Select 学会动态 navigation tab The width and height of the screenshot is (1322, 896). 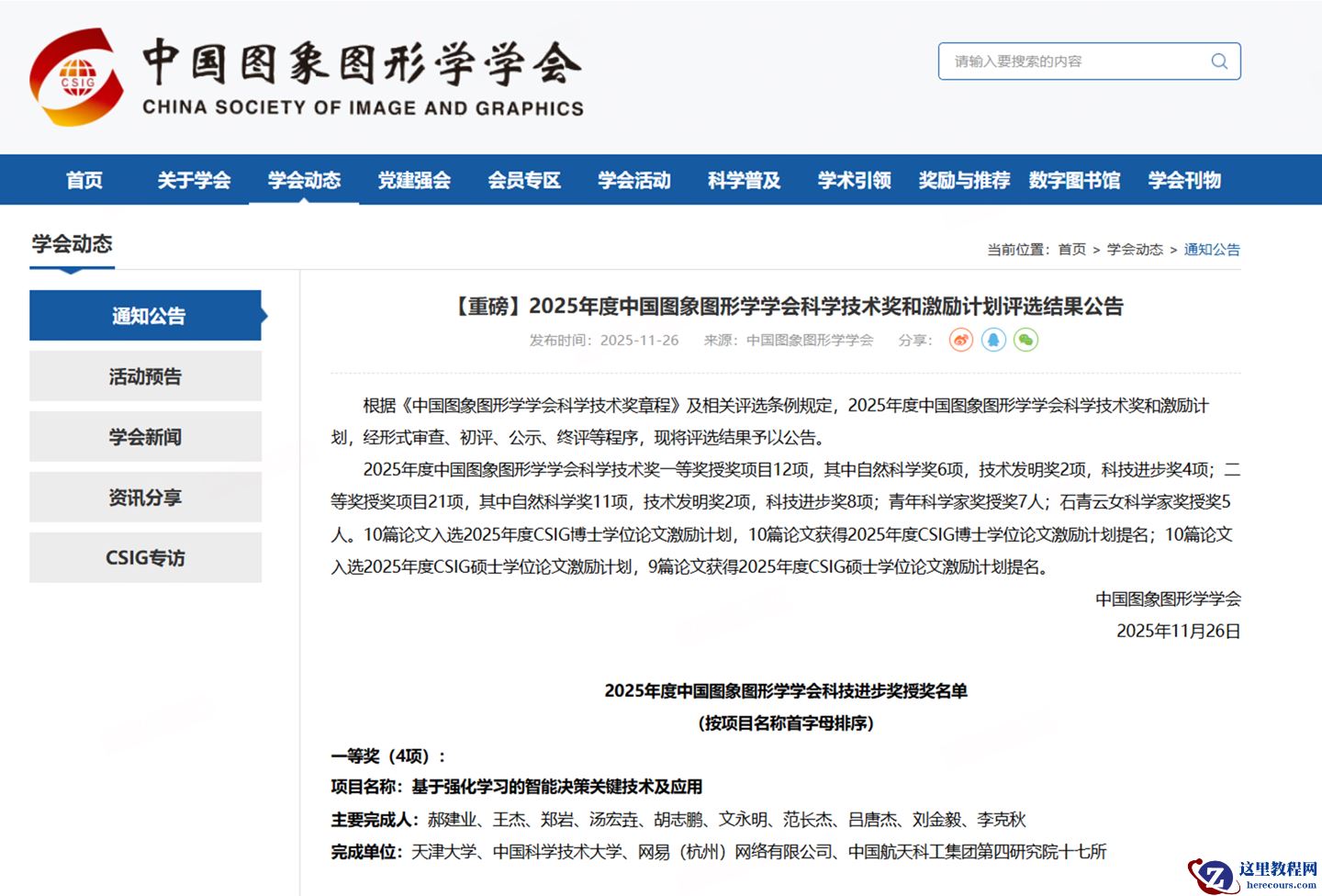[x=304, y=180]
